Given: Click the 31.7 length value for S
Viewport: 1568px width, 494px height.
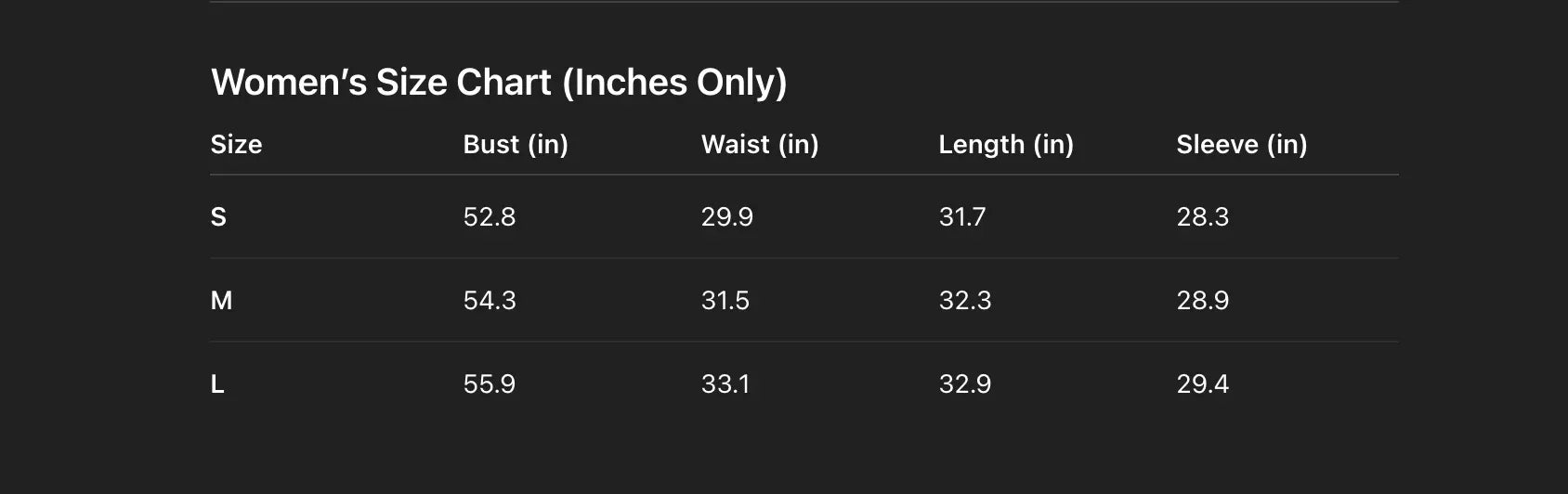Looking at the screenshot, I should pos(962,217).
